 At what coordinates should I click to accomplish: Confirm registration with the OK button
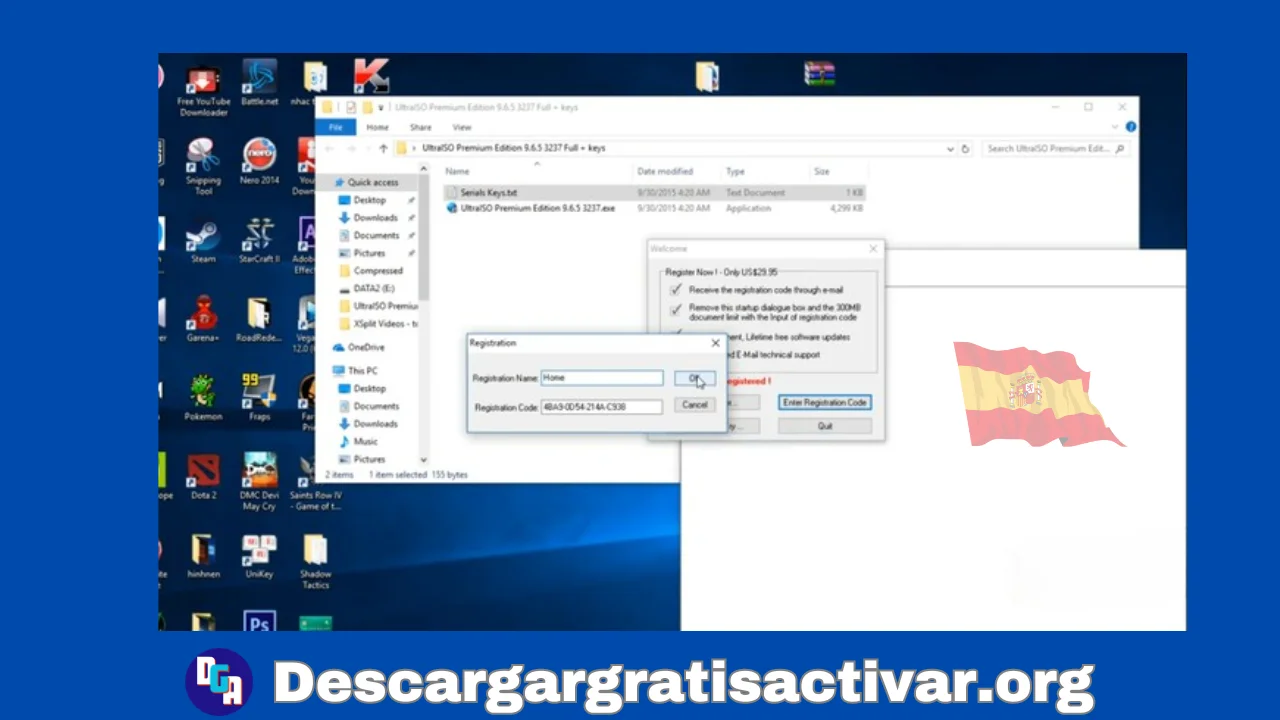694,378
